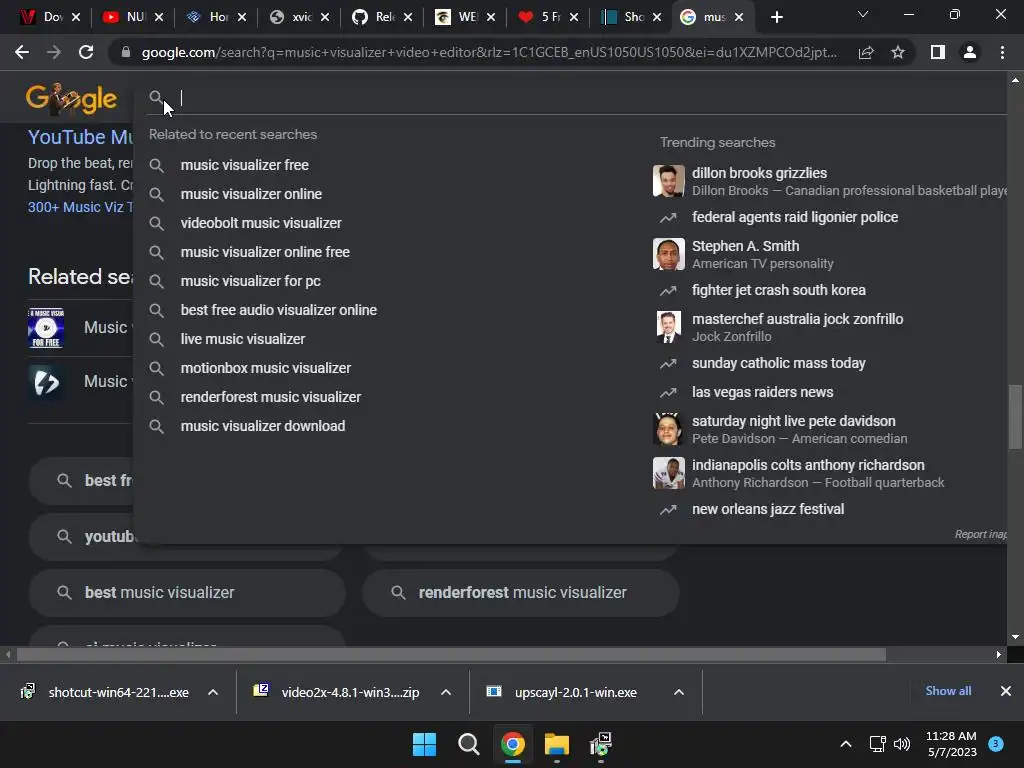
Task: Open Windows taskbar search
Action: (x=469, y=744)
